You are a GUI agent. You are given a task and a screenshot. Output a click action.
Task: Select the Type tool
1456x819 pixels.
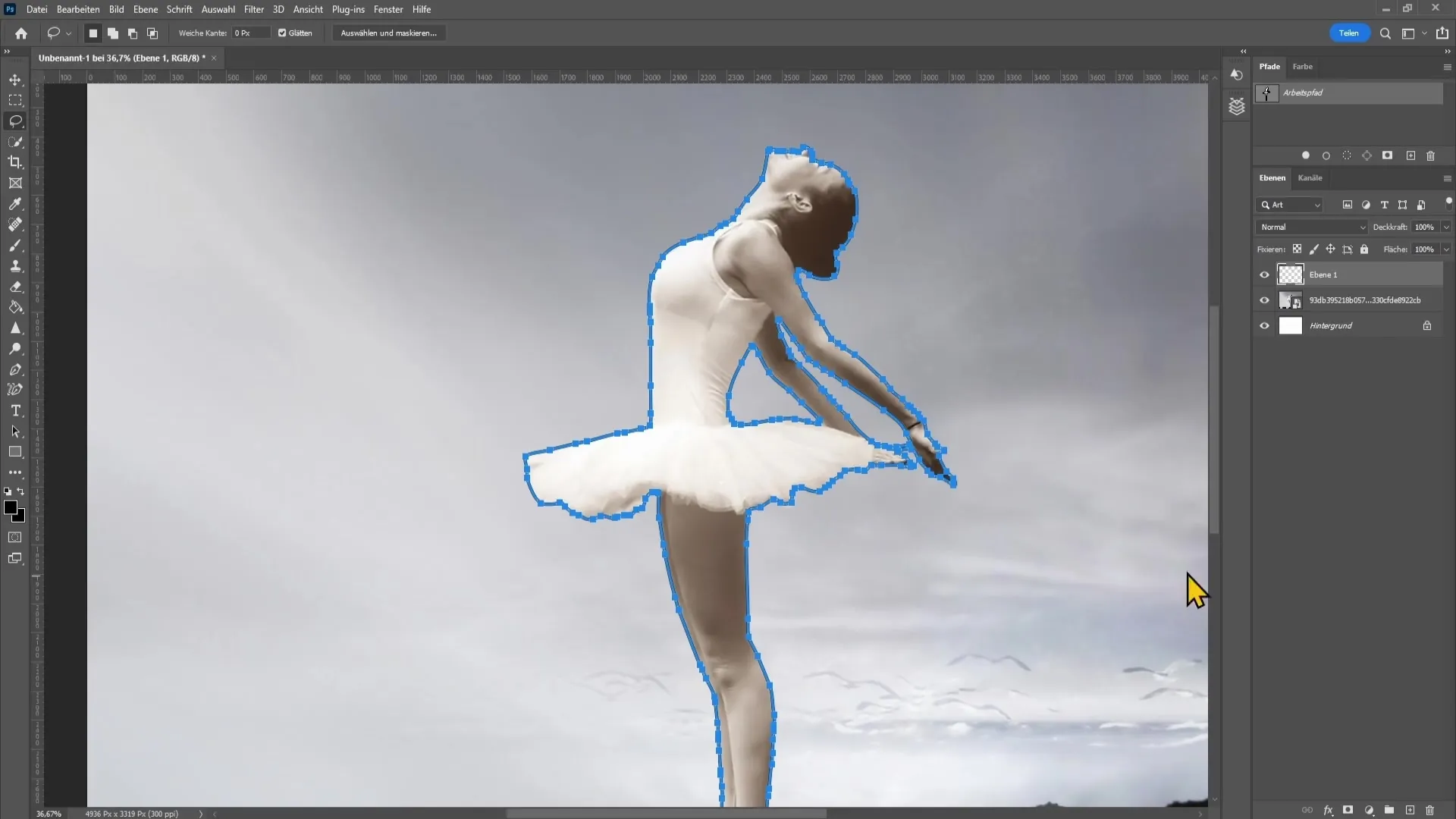[x=15, y=410]
